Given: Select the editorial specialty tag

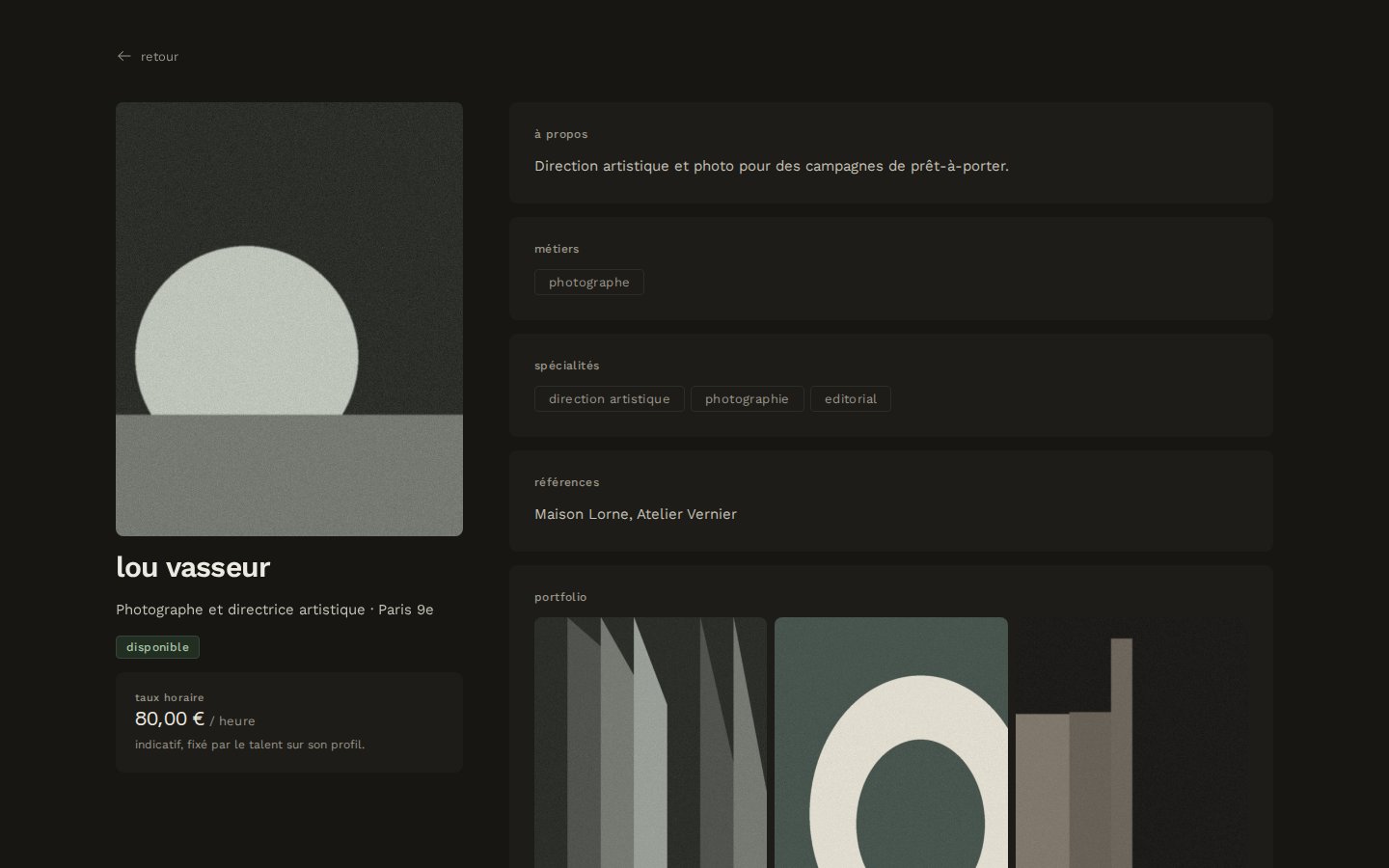Looking at the screenshot, I should click(x=851, y=399).
